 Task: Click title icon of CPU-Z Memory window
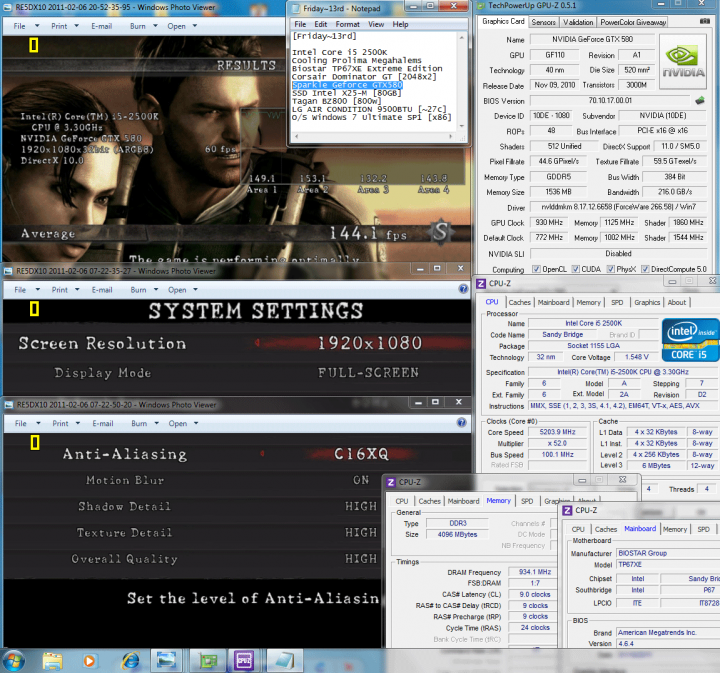(x=391, y=482)
